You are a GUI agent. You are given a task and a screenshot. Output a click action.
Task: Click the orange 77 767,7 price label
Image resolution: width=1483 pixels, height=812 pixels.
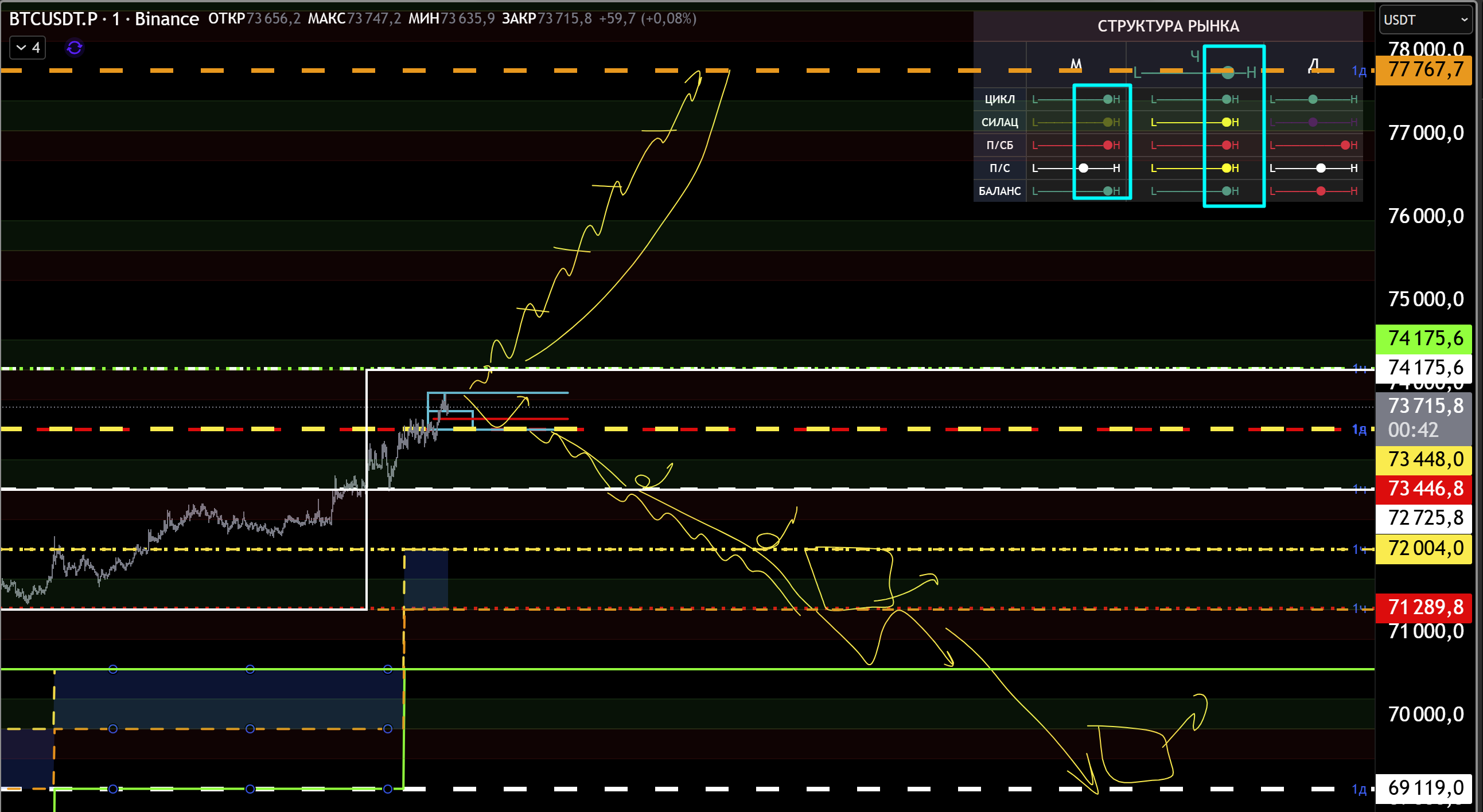pyautogui.click(x=1423, y=70)
